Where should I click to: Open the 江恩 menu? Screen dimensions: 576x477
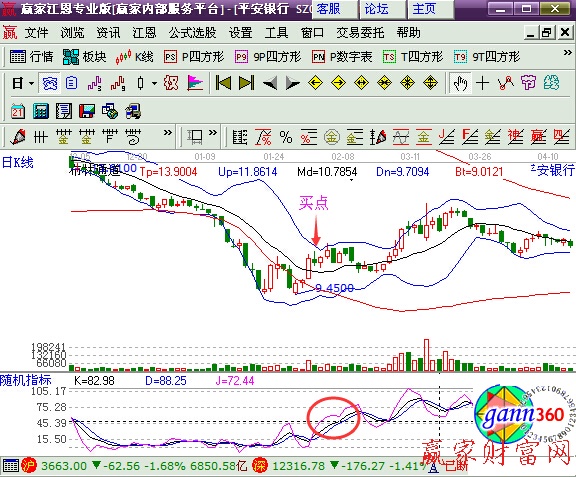pyautogui.click(x=144, y=33)
